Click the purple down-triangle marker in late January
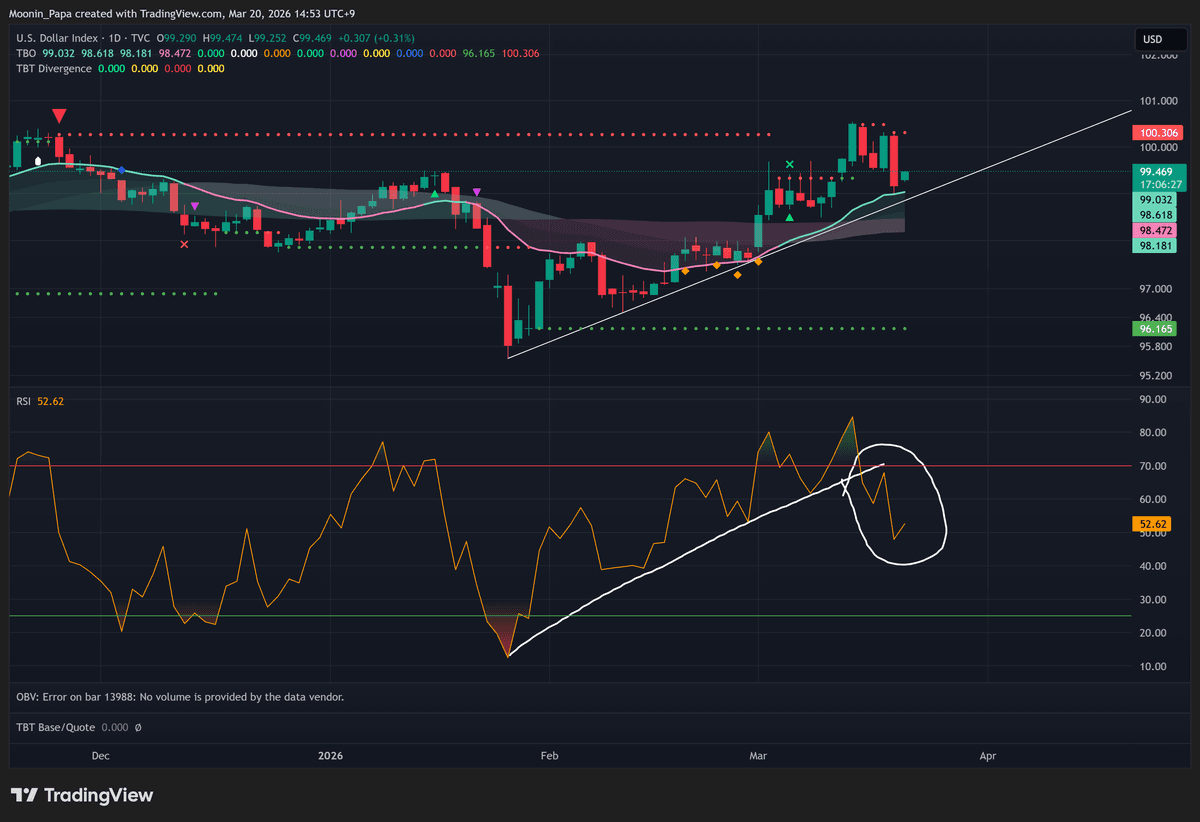This screenshot has height=822, width=1200. click(477, 191)
